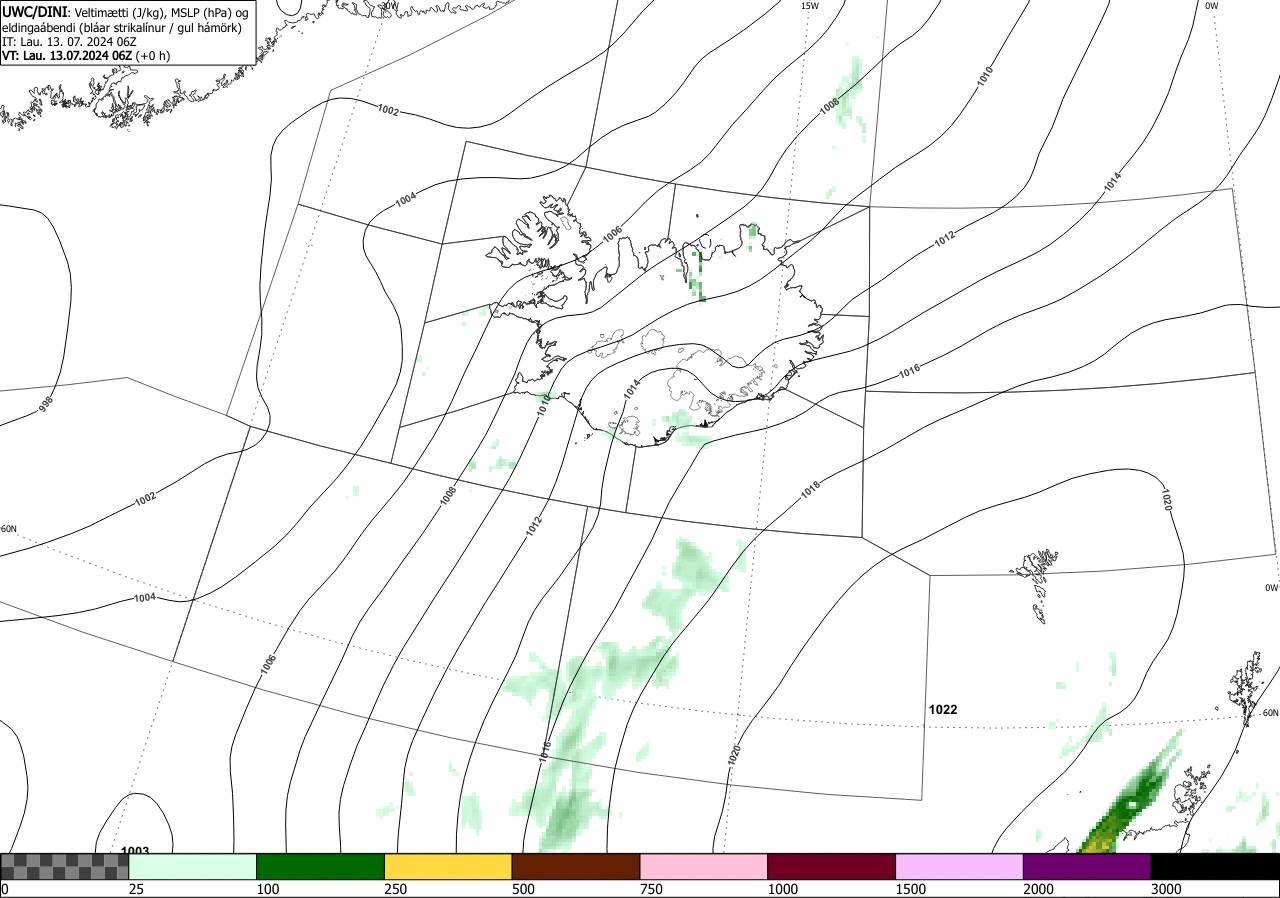Pick the dark maroon 1000–1500 legend swatch
This screenshot has width=1280, height=898.
tap(832, 866)
